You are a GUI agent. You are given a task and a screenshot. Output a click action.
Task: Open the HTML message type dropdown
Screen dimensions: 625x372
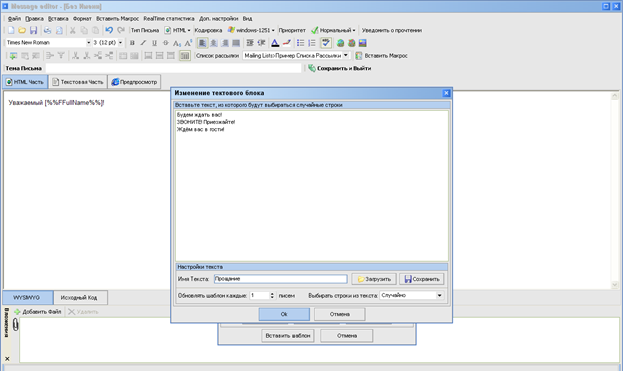pyautogui.click(x=178, y=30)
